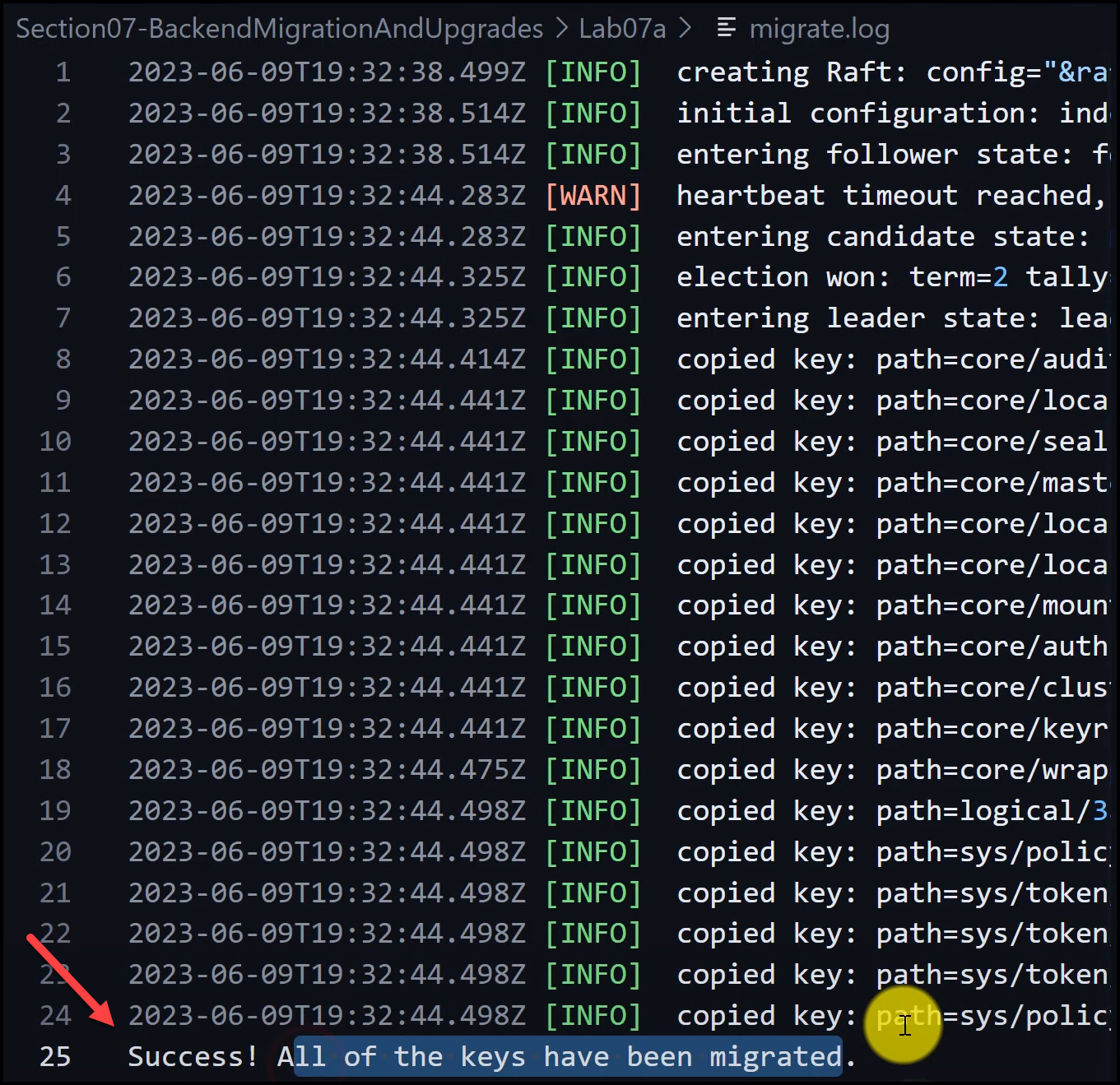Click the [INFO] tag next to the first copied key line
Image resolution: width=1120 pixels, height=1085 pixels.
[x=593, y=359]
